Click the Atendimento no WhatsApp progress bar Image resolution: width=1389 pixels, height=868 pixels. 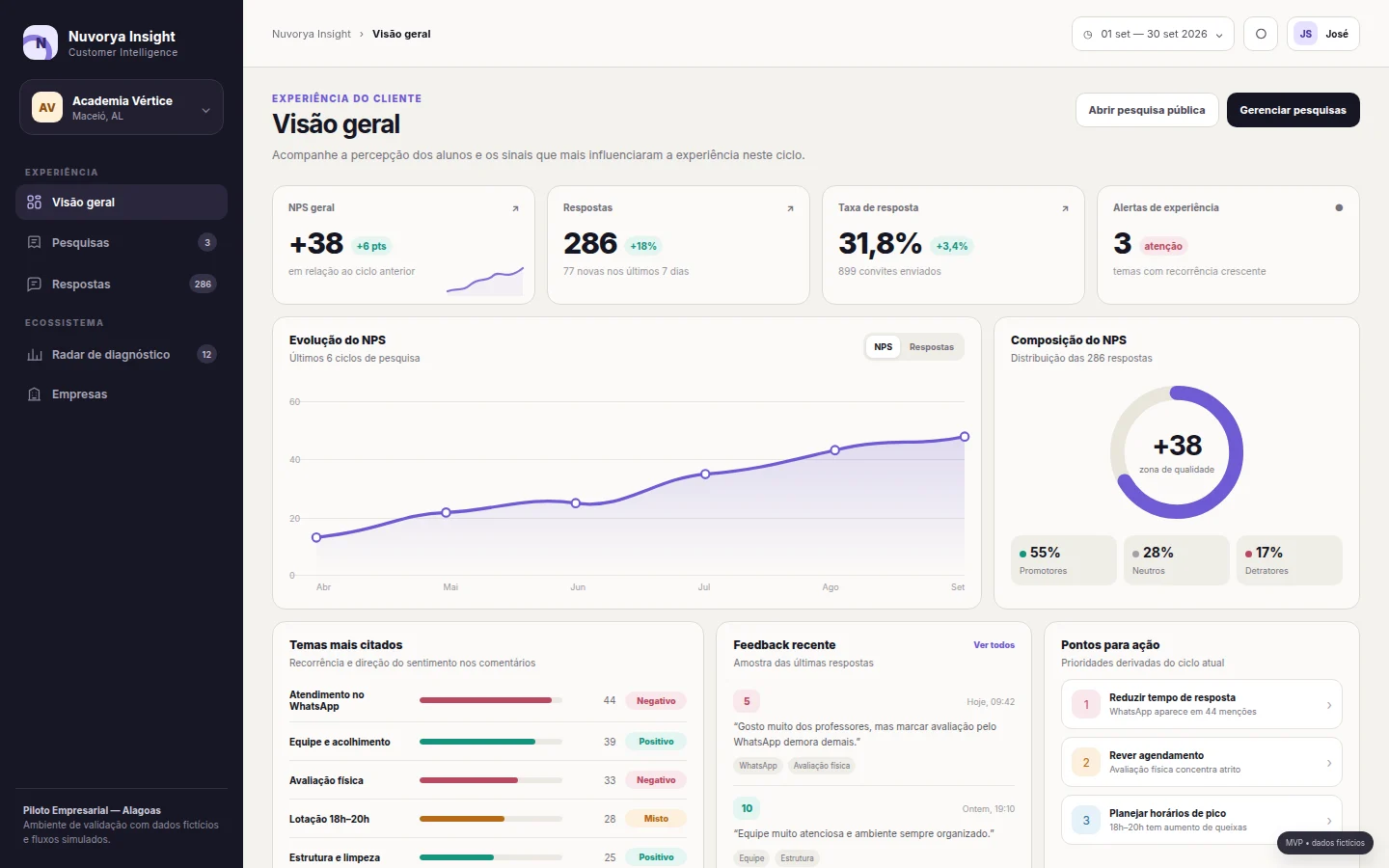[491, 700]
